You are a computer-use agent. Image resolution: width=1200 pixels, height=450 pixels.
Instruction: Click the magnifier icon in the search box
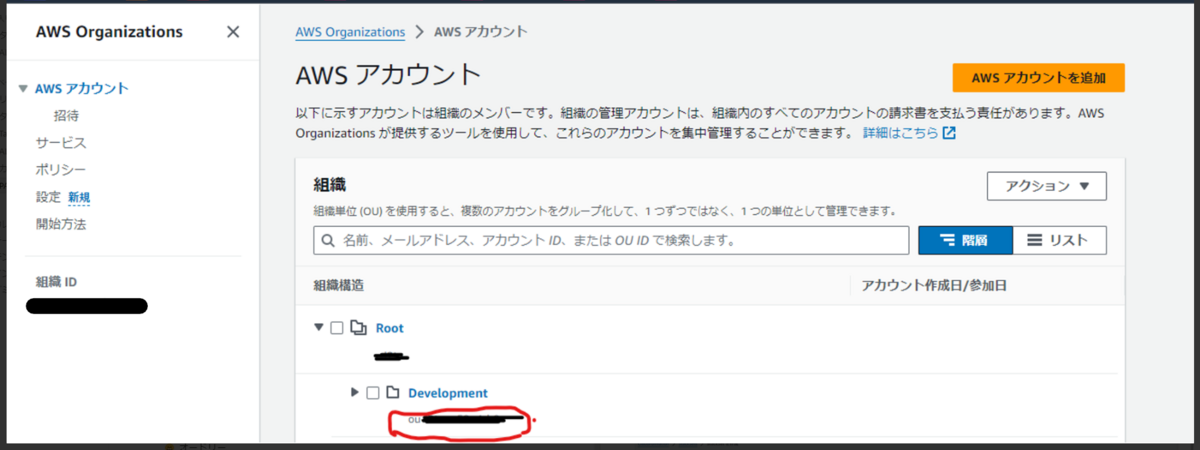[x=329, y=241]
